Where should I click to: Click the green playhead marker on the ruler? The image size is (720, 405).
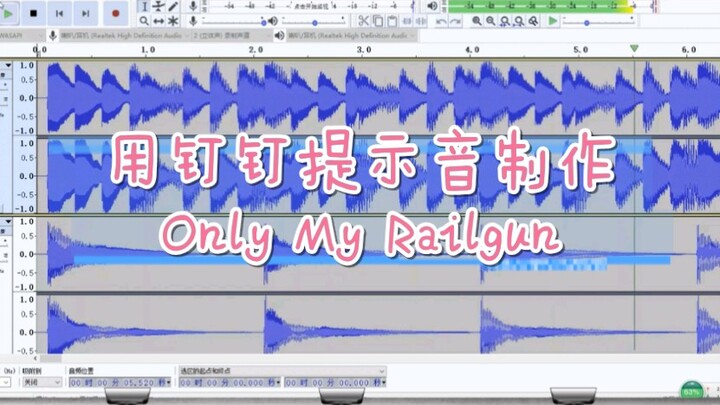pyautogui.click(x=634, y=48)
